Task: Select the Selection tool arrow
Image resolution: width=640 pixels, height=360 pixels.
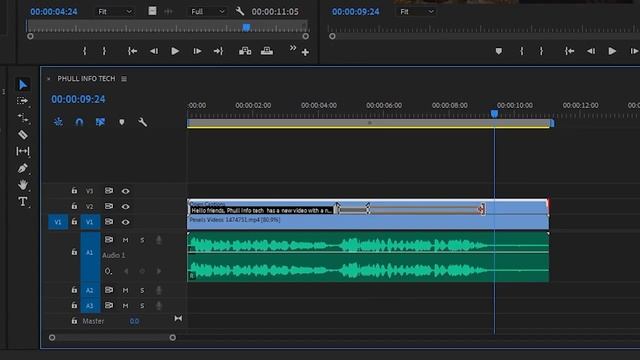Action: [23, 84]
